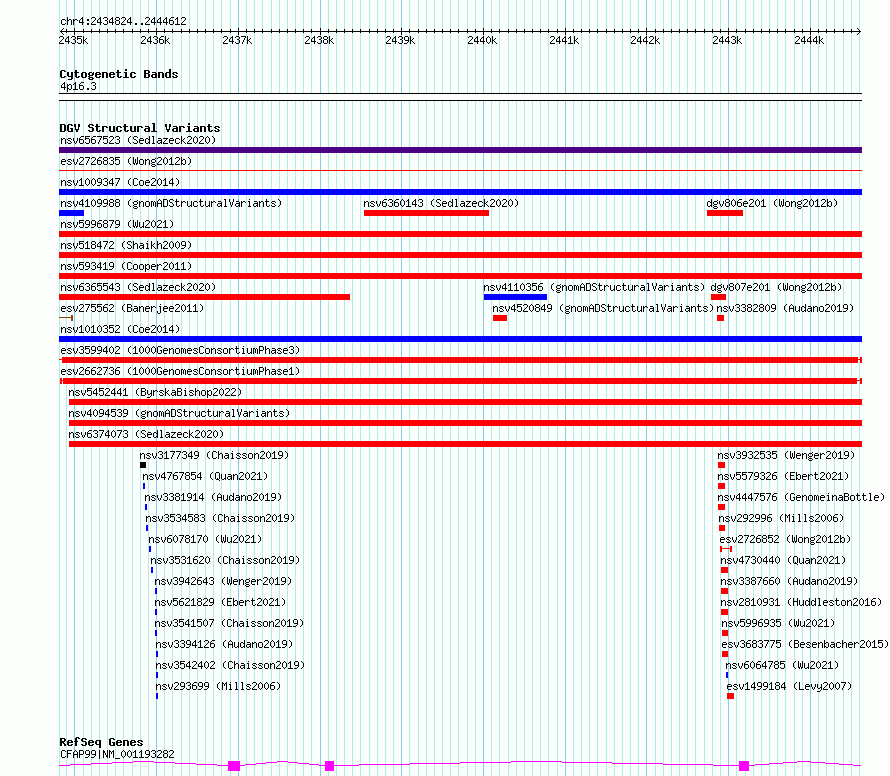Screen dimensions: 890x776
Task: Click the nsv1010352 (Coe2014) label
Action: [120, 329]
